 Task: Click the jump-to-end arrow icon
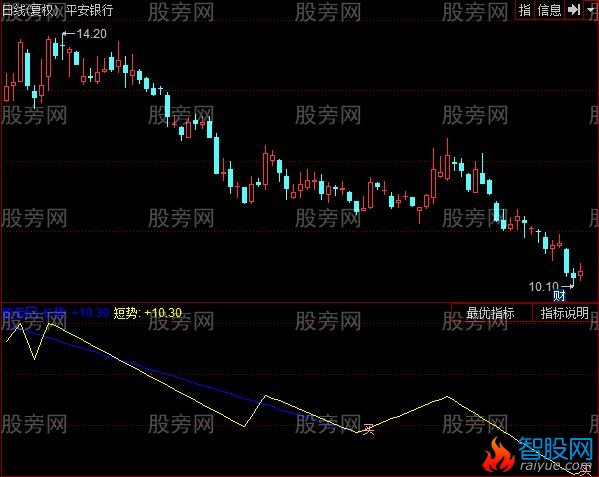574,10
